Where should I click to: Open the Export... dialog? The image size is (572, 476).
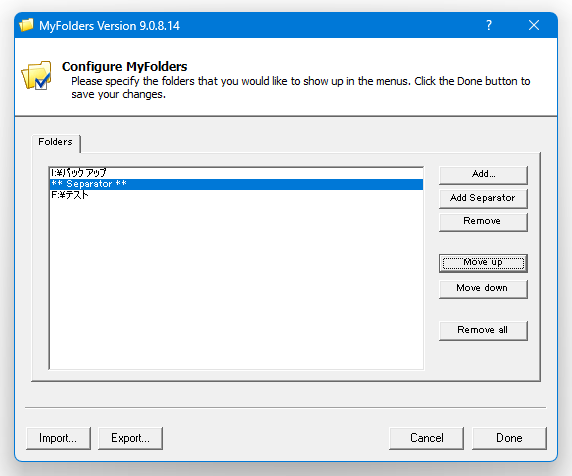(130, 438)
